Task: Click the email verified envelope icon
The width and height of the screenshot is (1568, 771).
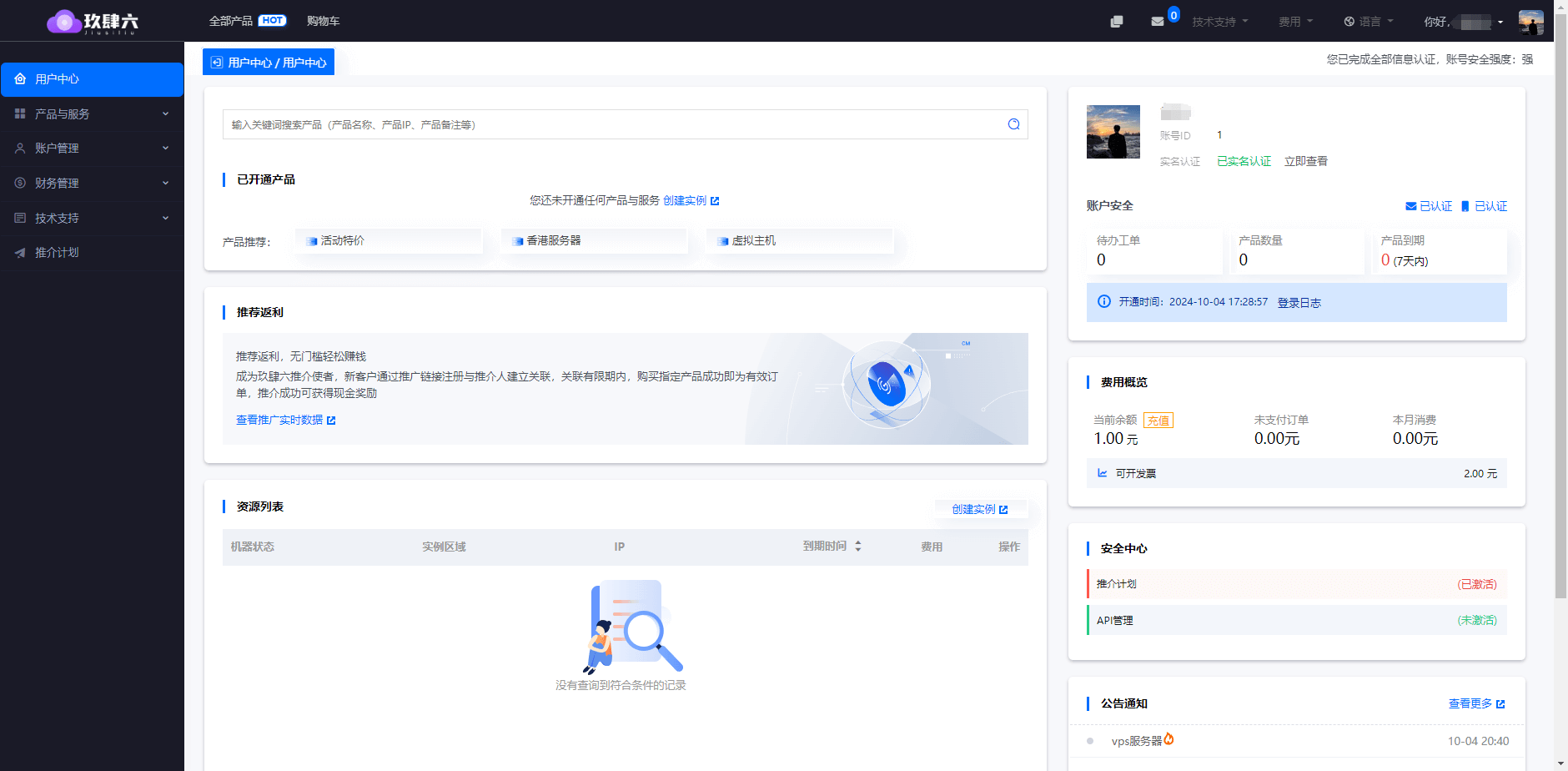Action: click(x=1411, y=206)
